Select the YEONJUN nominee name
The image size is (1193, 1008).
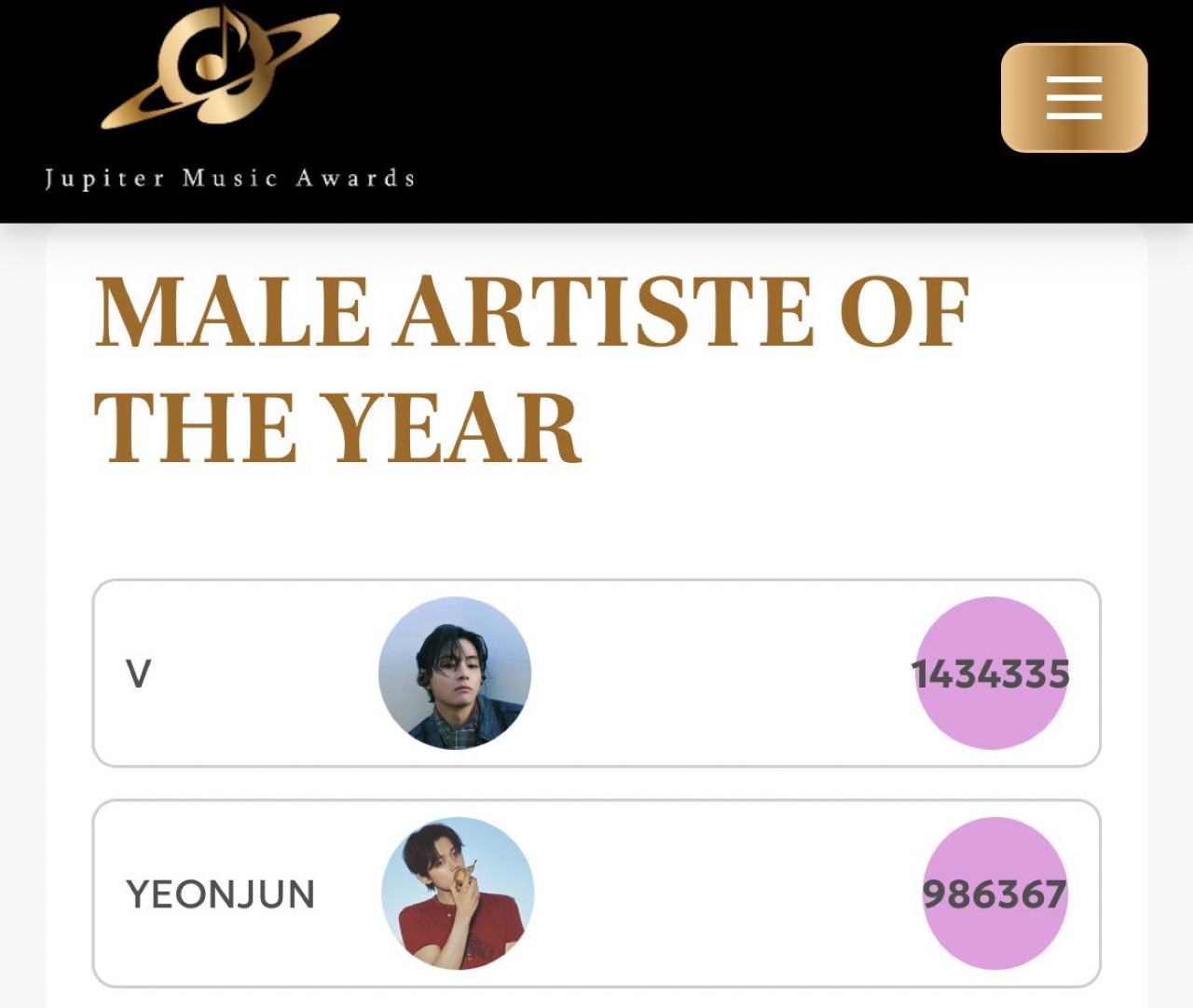tap(221, 894)
